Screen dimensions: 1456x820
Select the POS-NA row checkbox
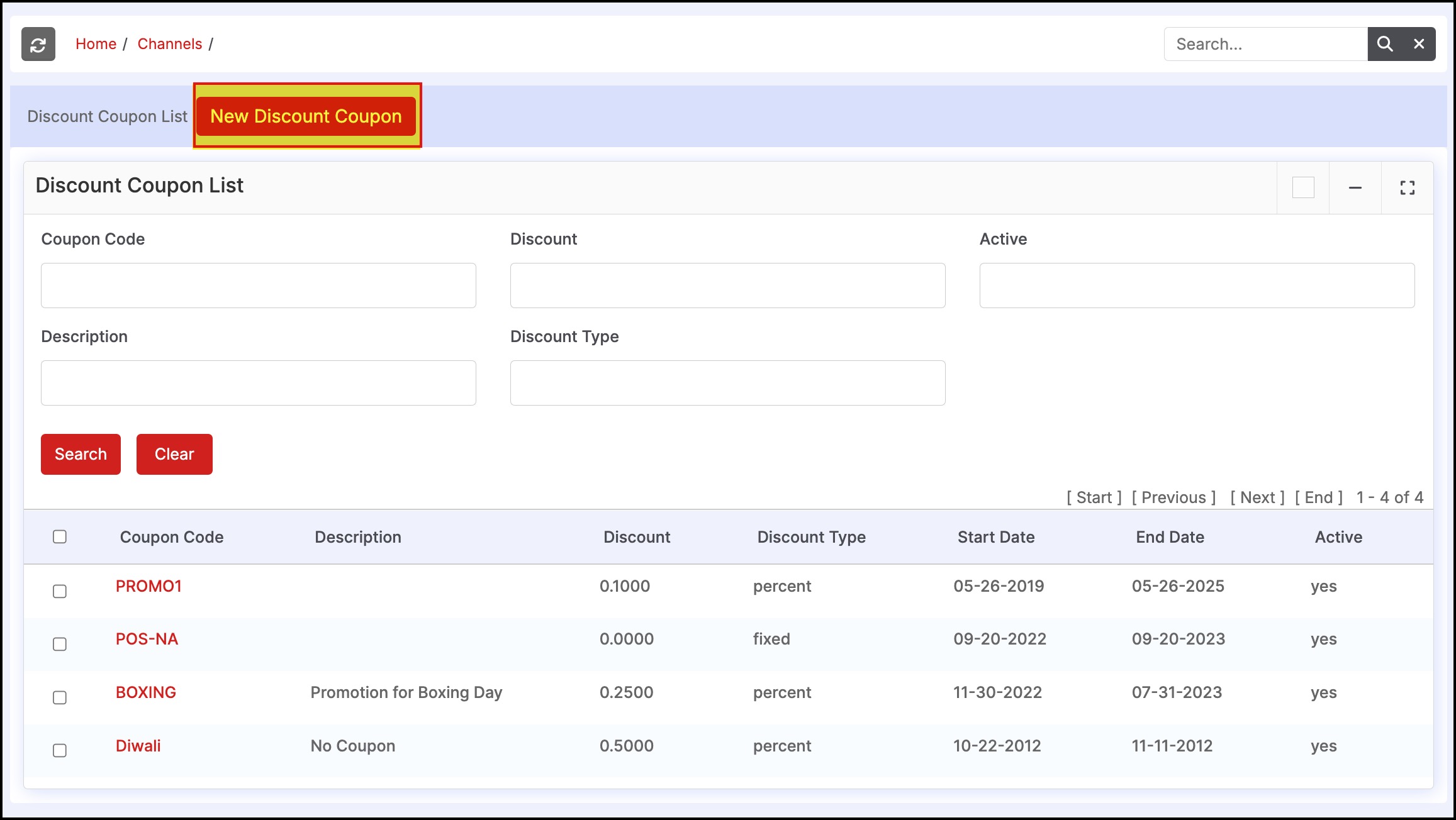point(60,644)
